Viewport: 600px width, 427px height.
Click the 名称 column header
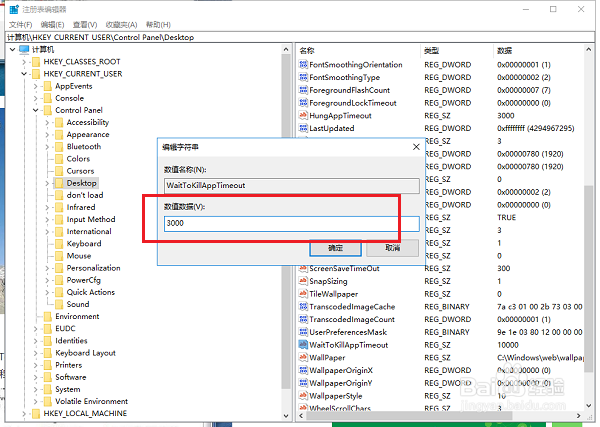[359, 51]
